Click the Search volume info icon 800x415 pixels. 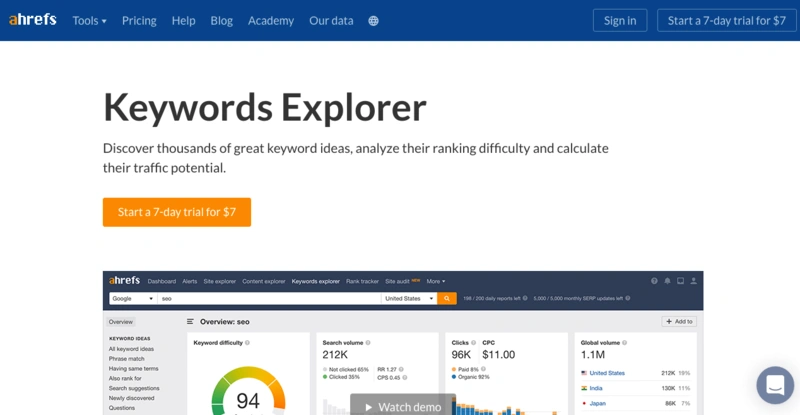(368, 343)
